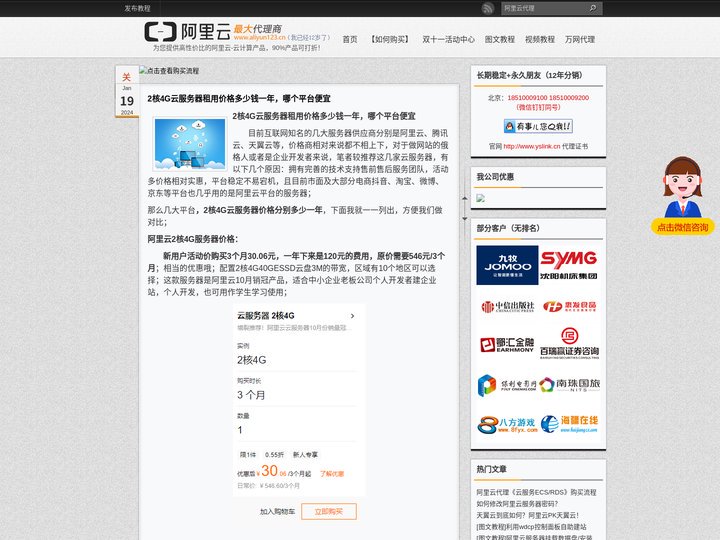Click the 热门文章 section heading
Image resolution: width=720 pixels, height=540 pixels.
(491, 469)
